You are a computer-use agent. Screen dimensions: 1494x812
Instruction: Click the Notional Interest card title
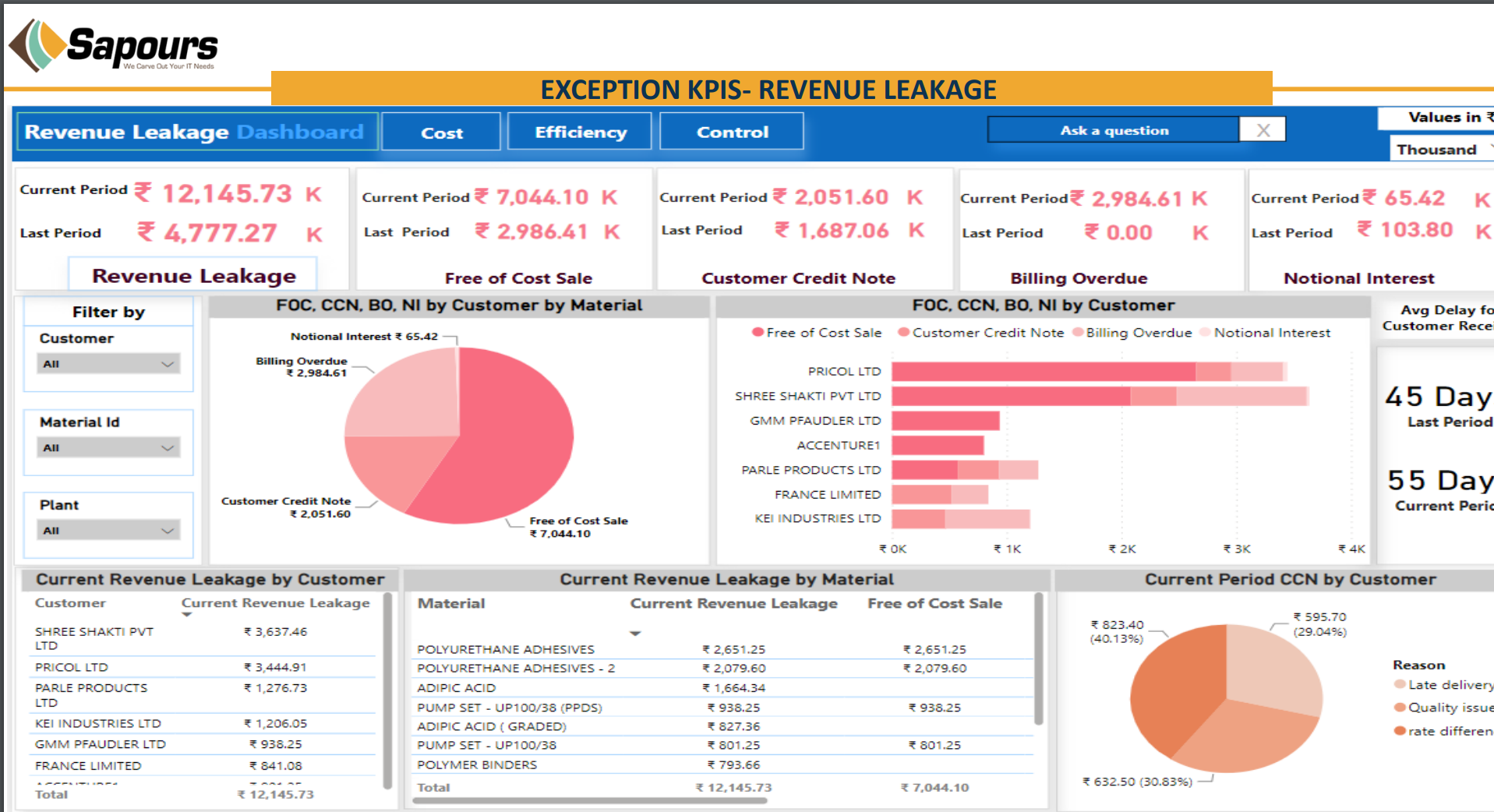click(x=1358, y=278)
